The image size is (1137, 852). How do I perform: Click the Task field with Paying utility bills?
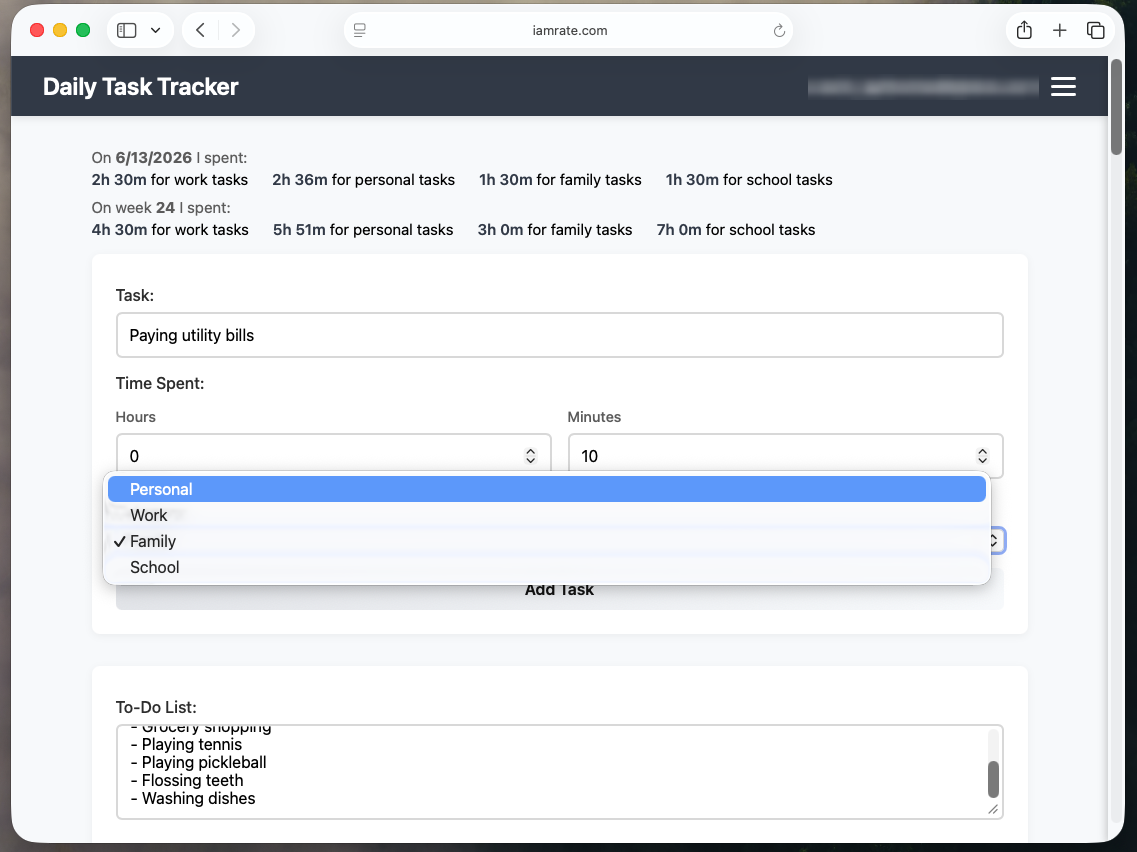pyautogui.click(x=559, y=335)
